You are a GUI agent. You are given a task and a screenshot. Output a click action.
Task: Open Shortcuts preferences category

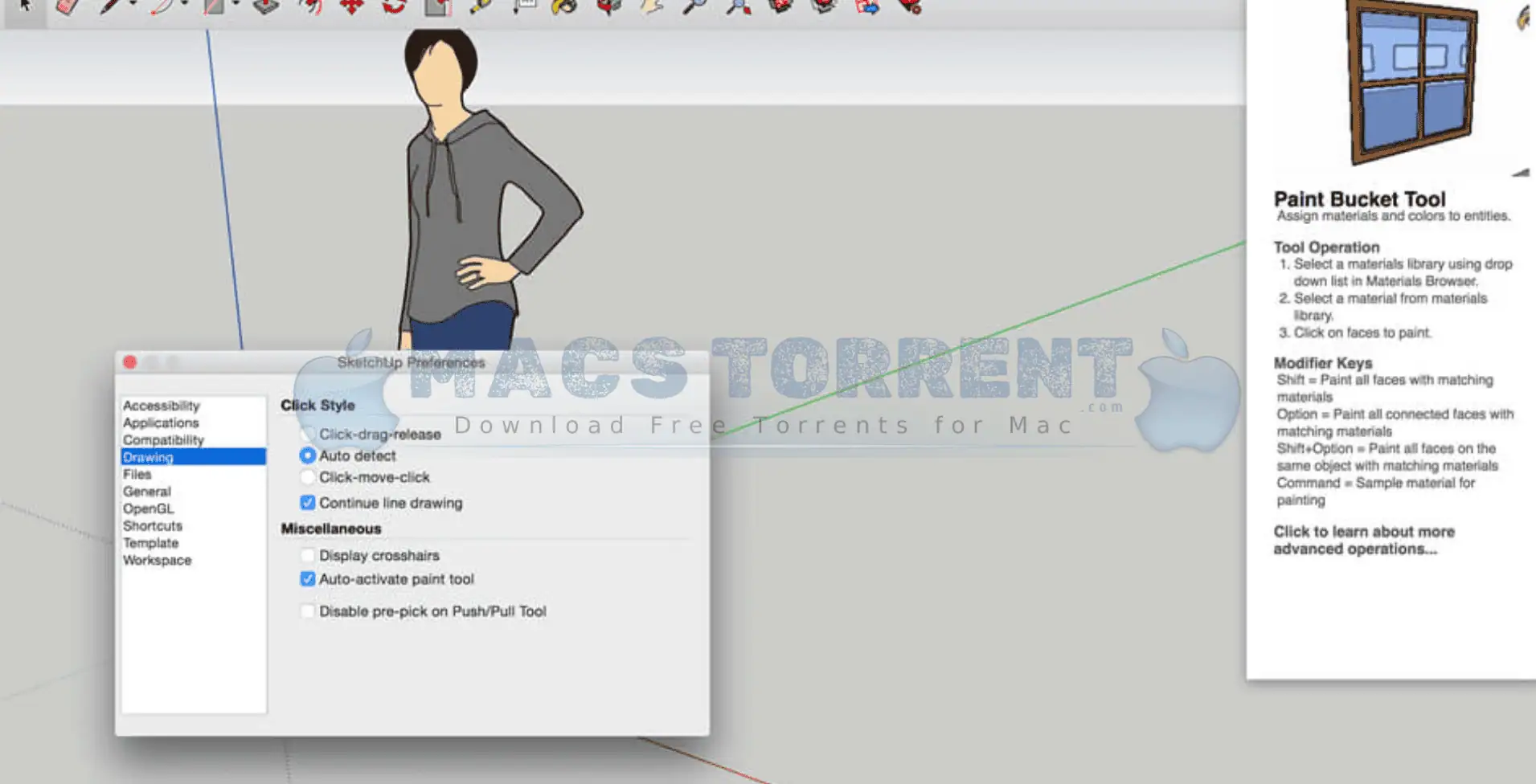193,526
